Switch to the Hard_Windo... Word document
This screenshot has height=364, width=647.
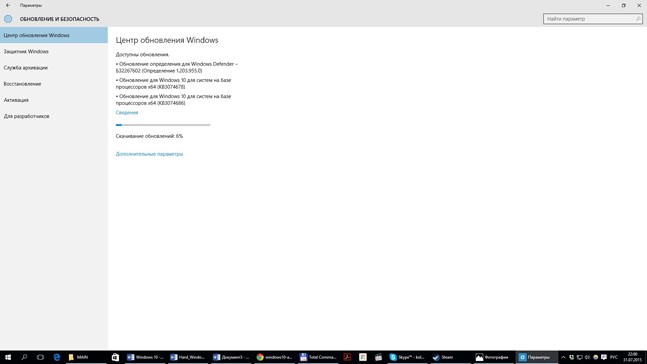tap(188, 357)
